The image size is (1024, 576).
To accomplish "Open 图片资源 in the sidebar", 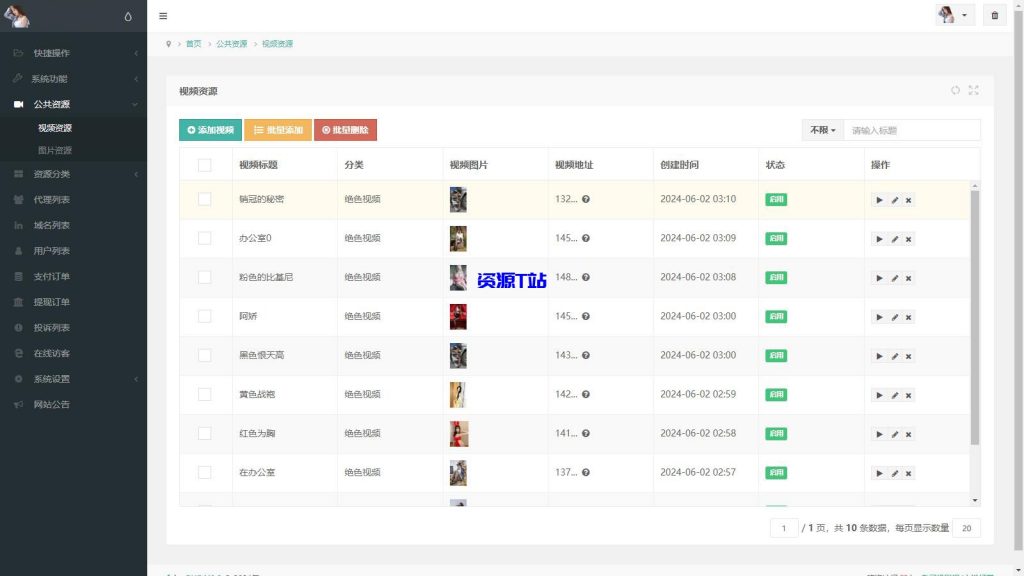I will 55,150.
